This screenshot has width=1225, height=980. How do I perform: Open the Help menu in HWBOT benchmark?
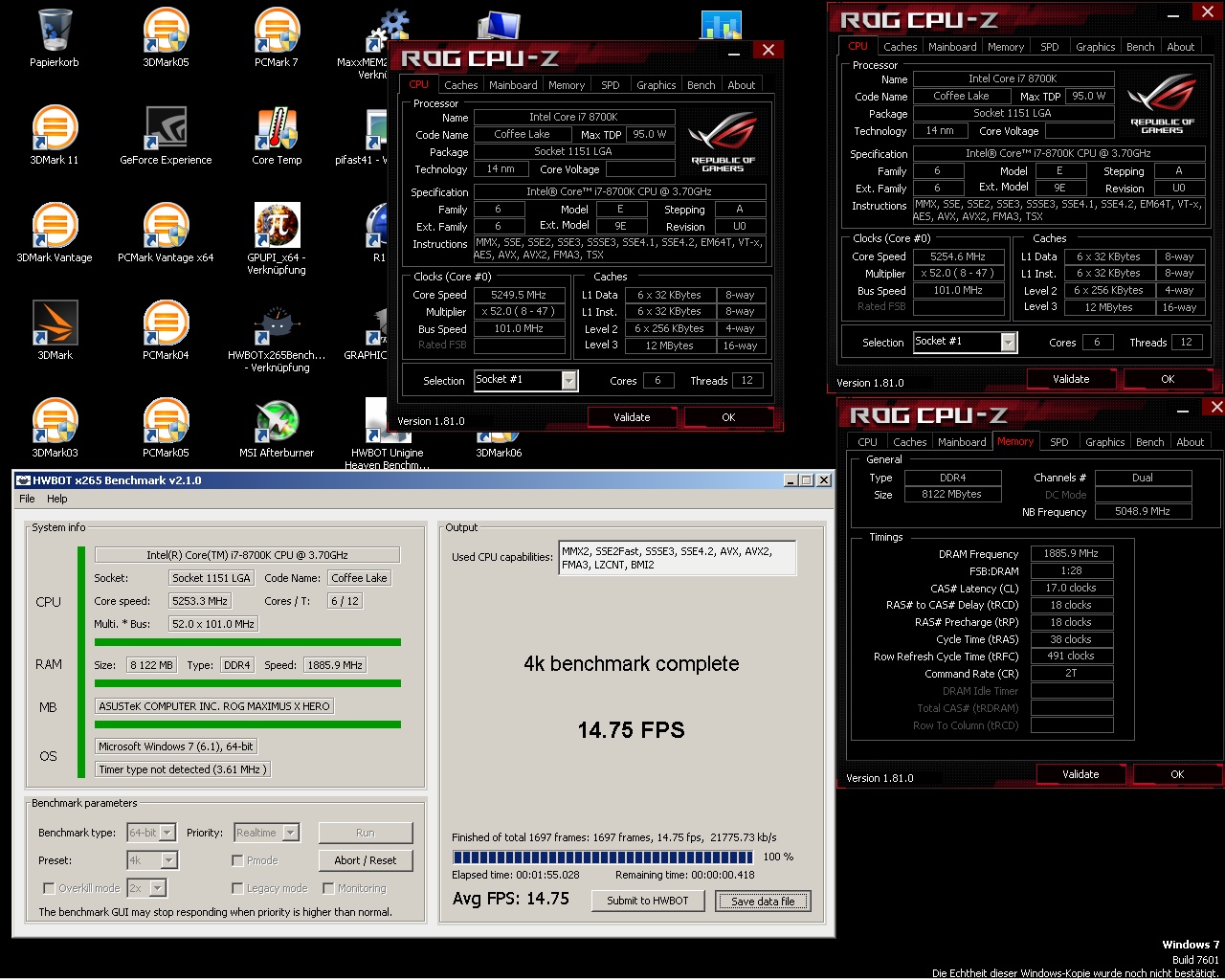coord(57,499)
